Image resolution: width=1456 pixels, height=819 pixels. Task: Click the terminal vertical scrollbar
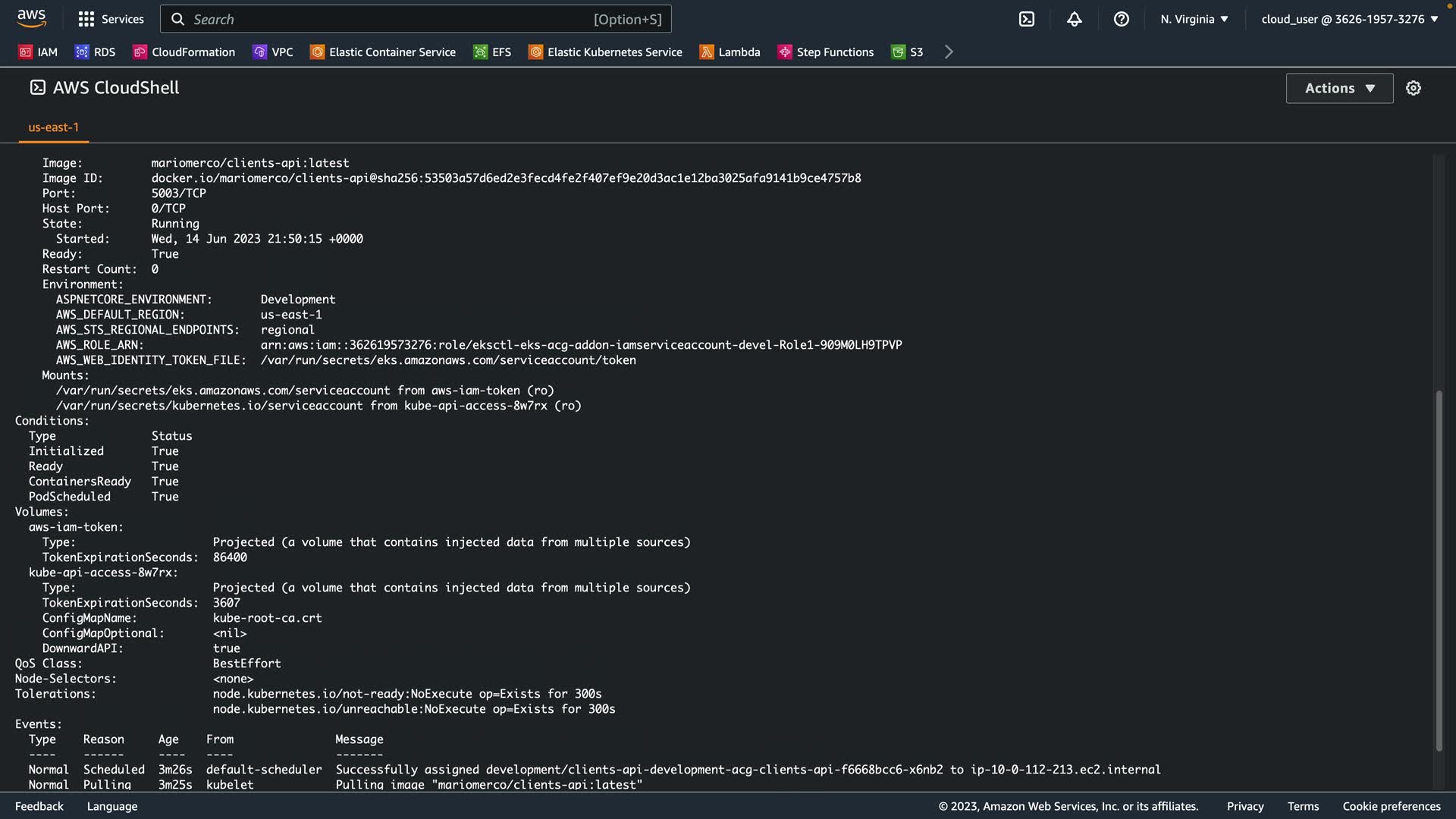pyautogui.click(x=1439, y=569)
